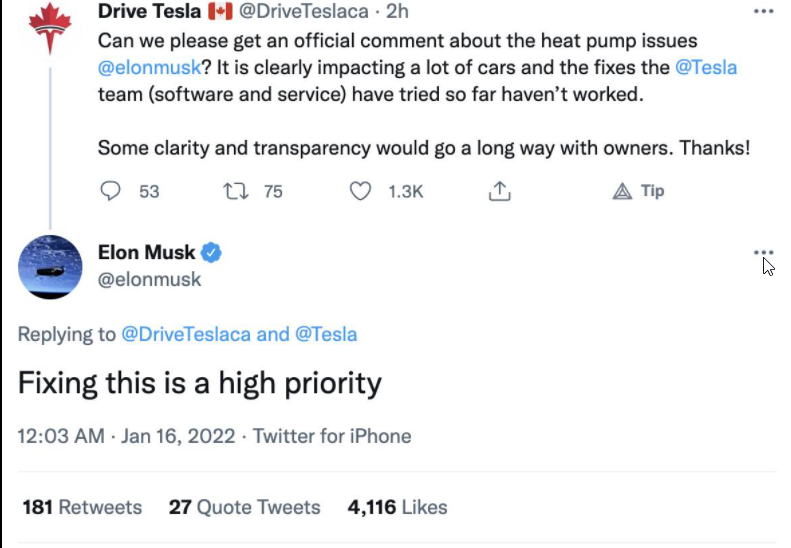Image resolution: width=791 pixels, height=548 pixels.
Task: Click @Tesla mention in tweet text
Action: point(706,67)
